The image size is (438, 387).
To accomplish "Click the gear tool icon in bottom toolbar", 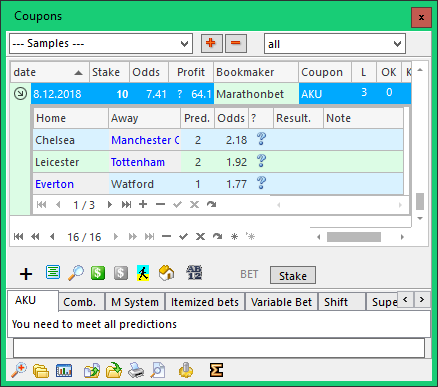I will click(186, 370).
